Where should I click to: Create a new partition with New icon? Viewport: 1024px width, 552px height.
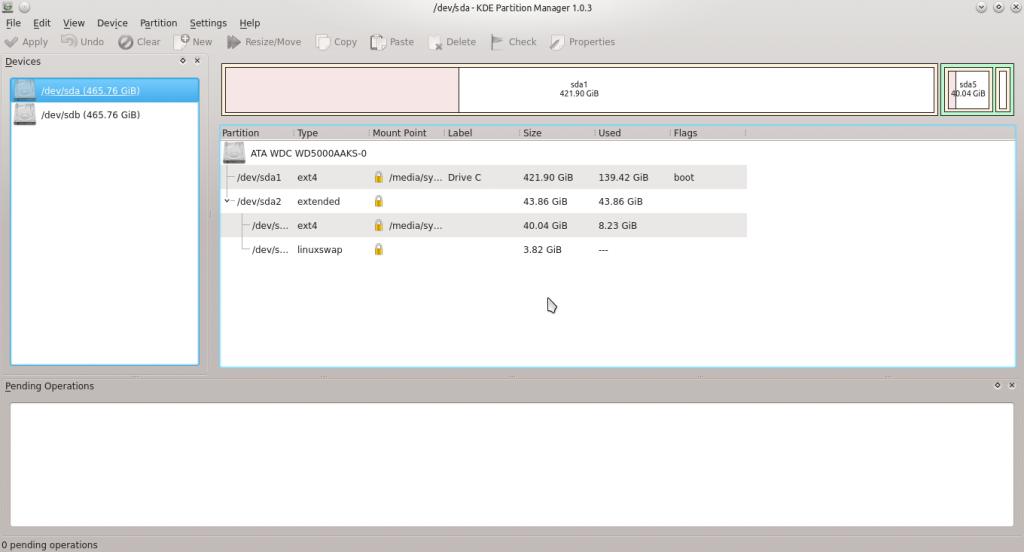click(182, 42)
